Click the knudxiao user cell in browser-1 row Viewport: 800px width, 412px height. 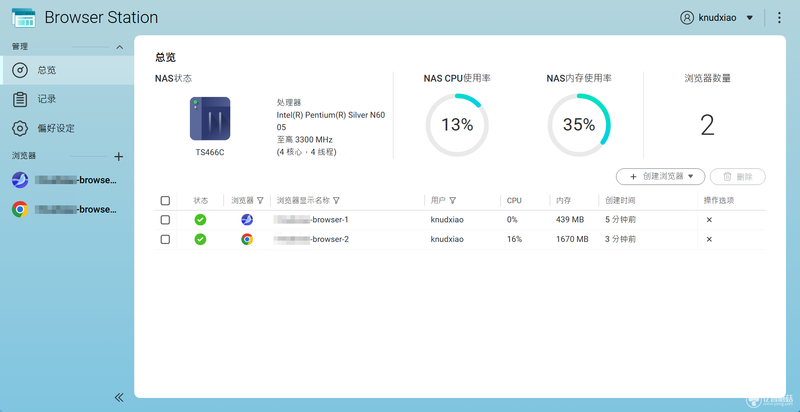[x=447, y=220]
